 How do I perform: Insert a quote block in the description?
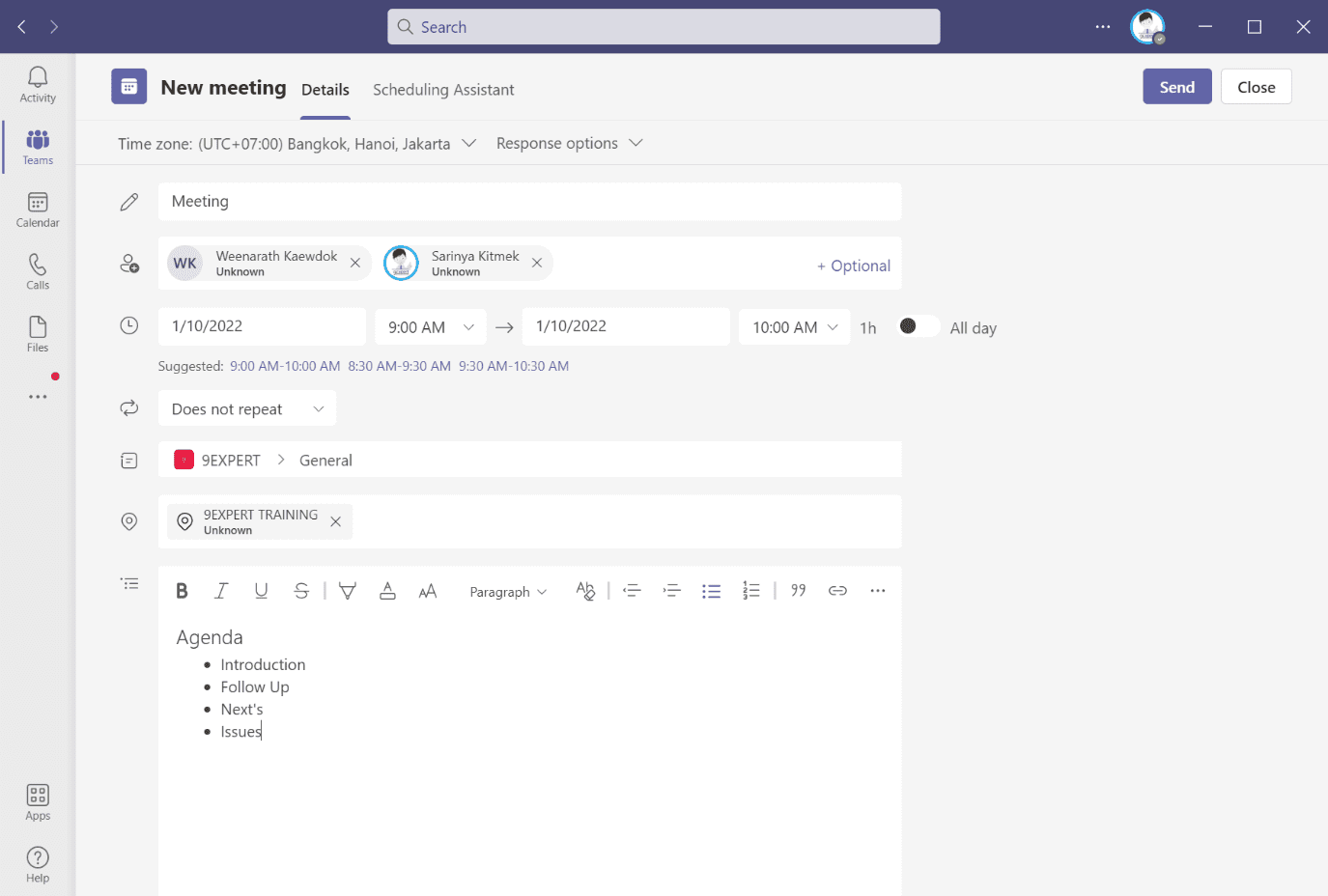click(x=798, y=590)
